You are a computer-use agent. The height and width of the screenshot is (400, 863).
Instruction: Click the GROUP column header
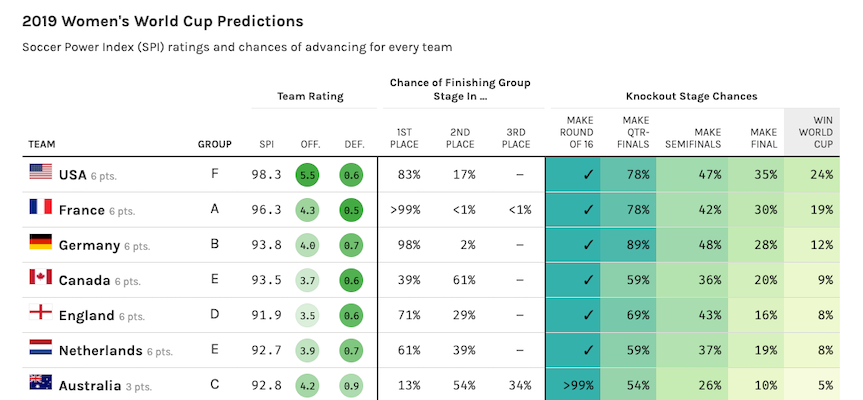215,145
